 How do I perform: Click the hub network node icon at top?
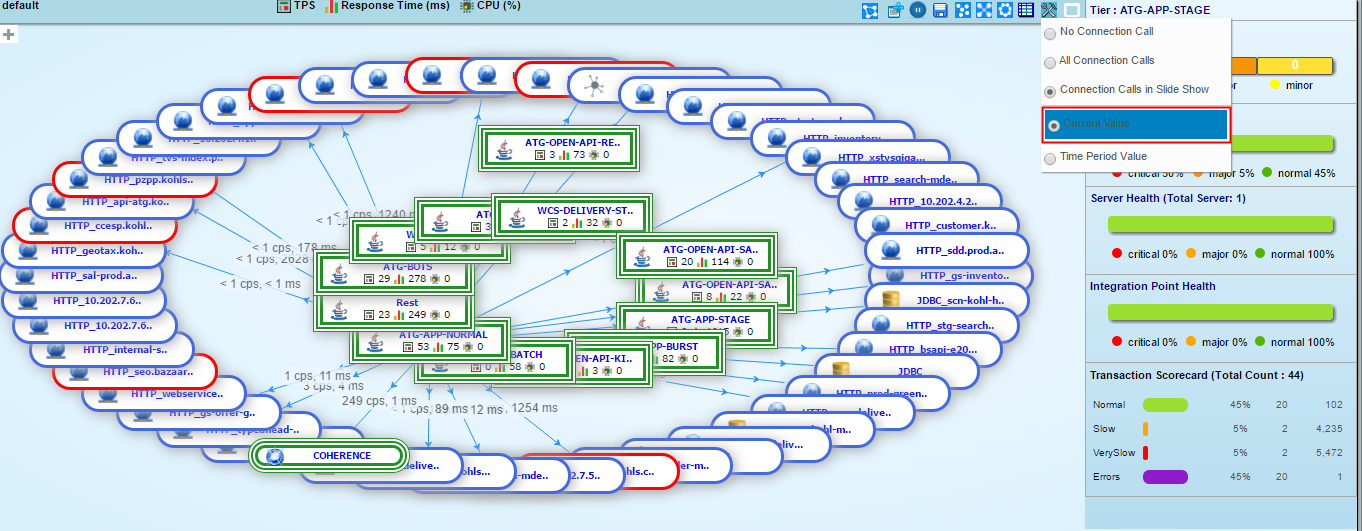coord(594,85)
